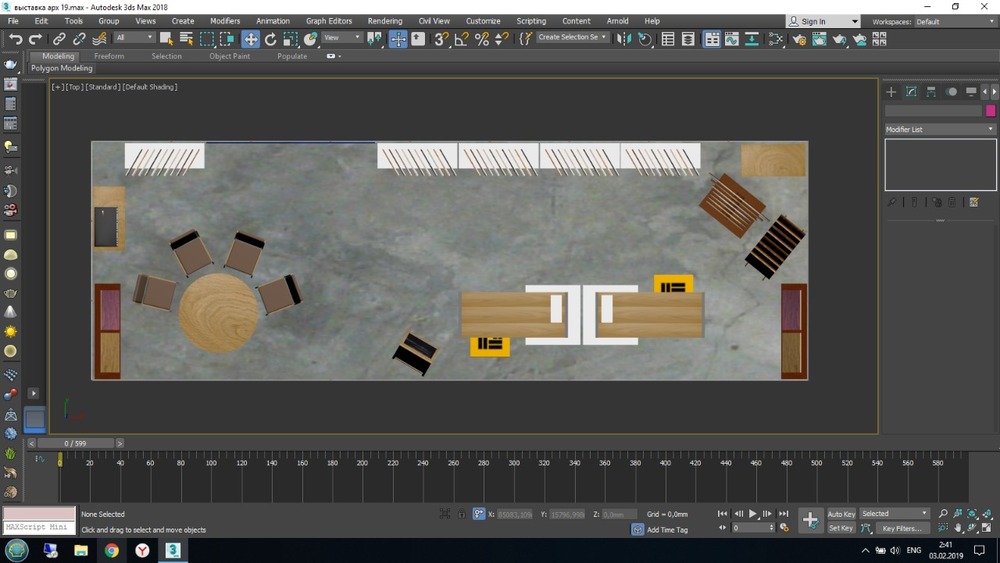Open the Schematic View icon

pyautogui.click(x=751, y=39)
